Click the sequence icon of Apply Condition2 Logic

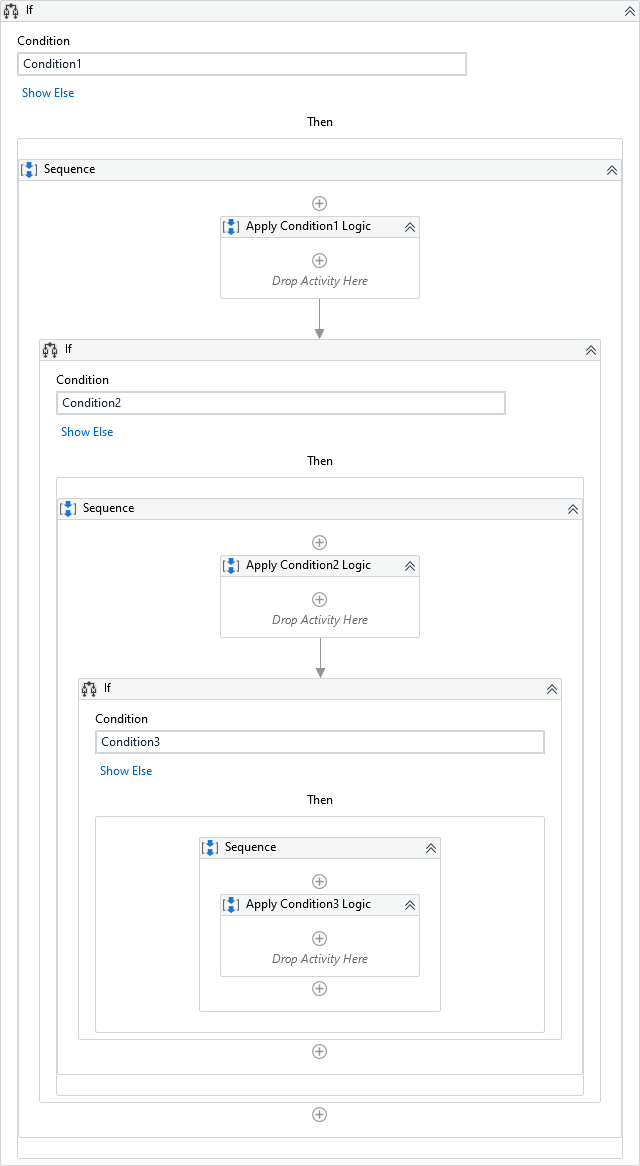[x=231, y=566]
